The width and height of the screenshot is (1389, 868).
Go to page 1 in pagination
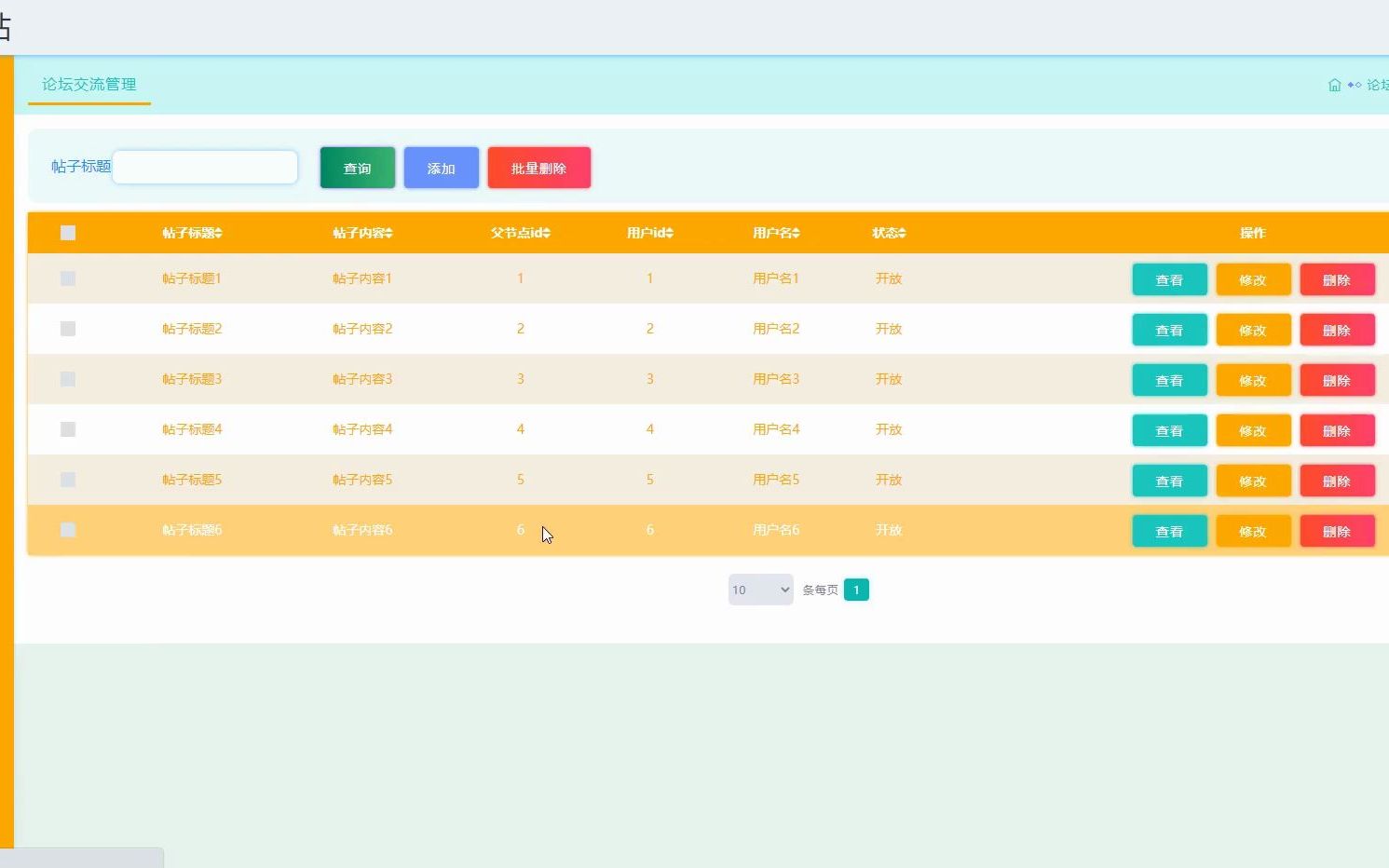[x=856, y=590]
